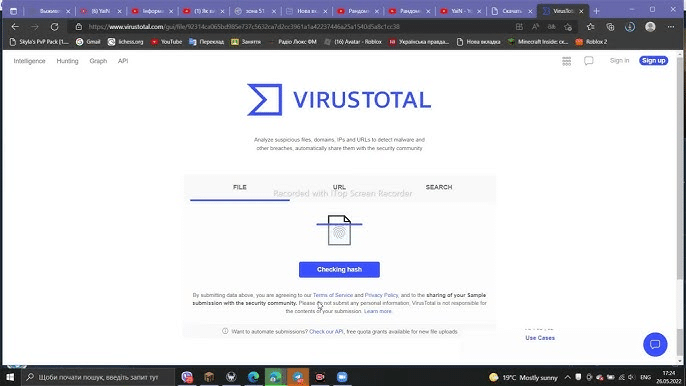View site info via padlock icon
Image resolution: width=686 pixels, height=386 pixels.
pos(79,27)
